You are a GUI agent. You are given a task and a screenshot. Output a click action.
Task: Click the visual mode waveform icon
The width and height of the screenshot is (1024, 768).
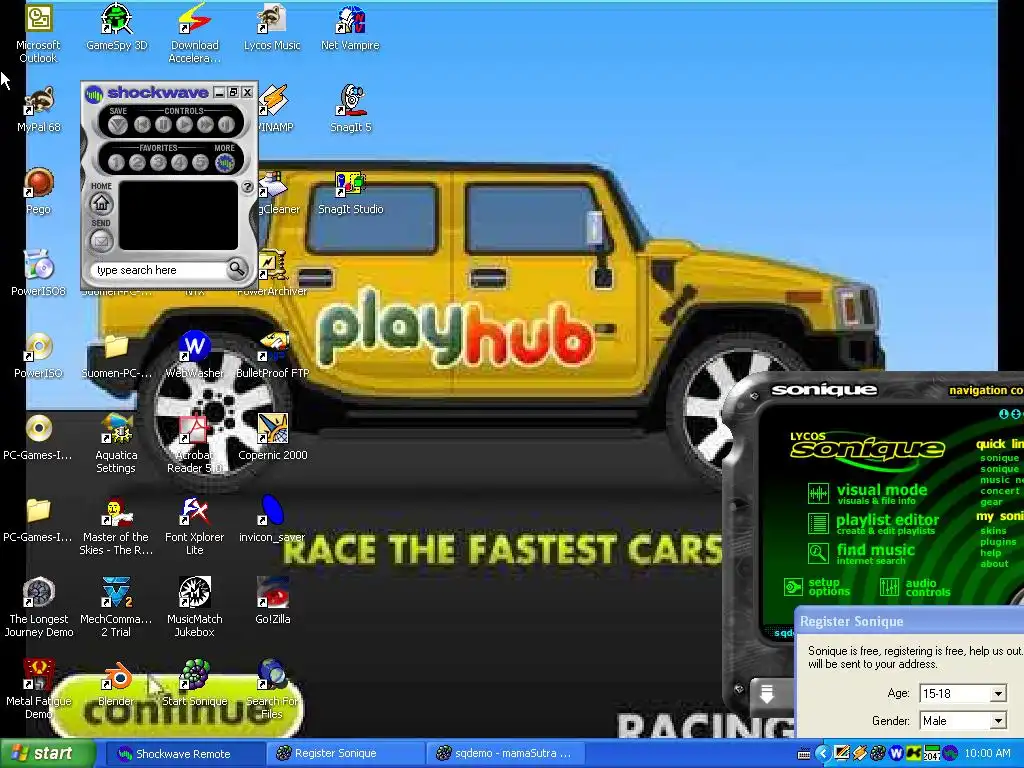pyautogui.click(x=818, y=494)
